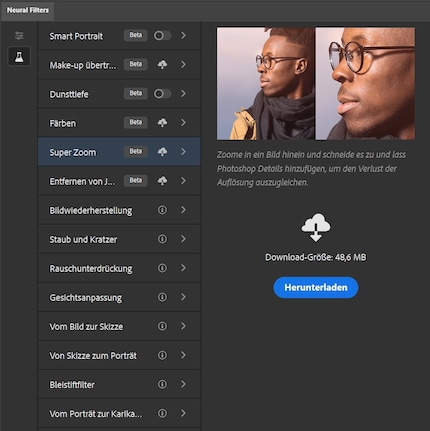Open the filter list sliders icon

pos(19,35)
